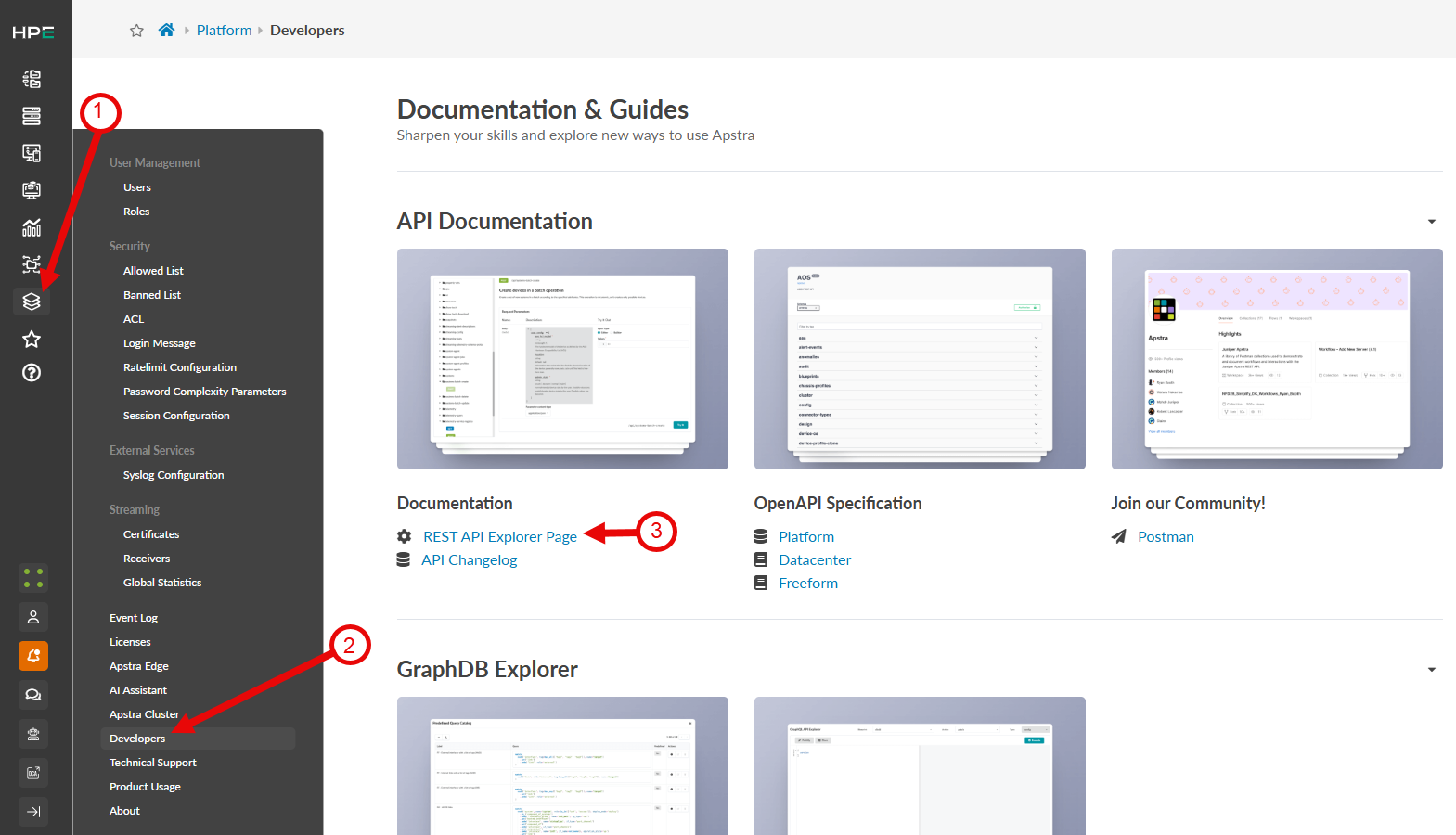This screenshot has height=835, width=1456.
Task: Collapse the API Documentation section
Action: (x=1432, y=222)
